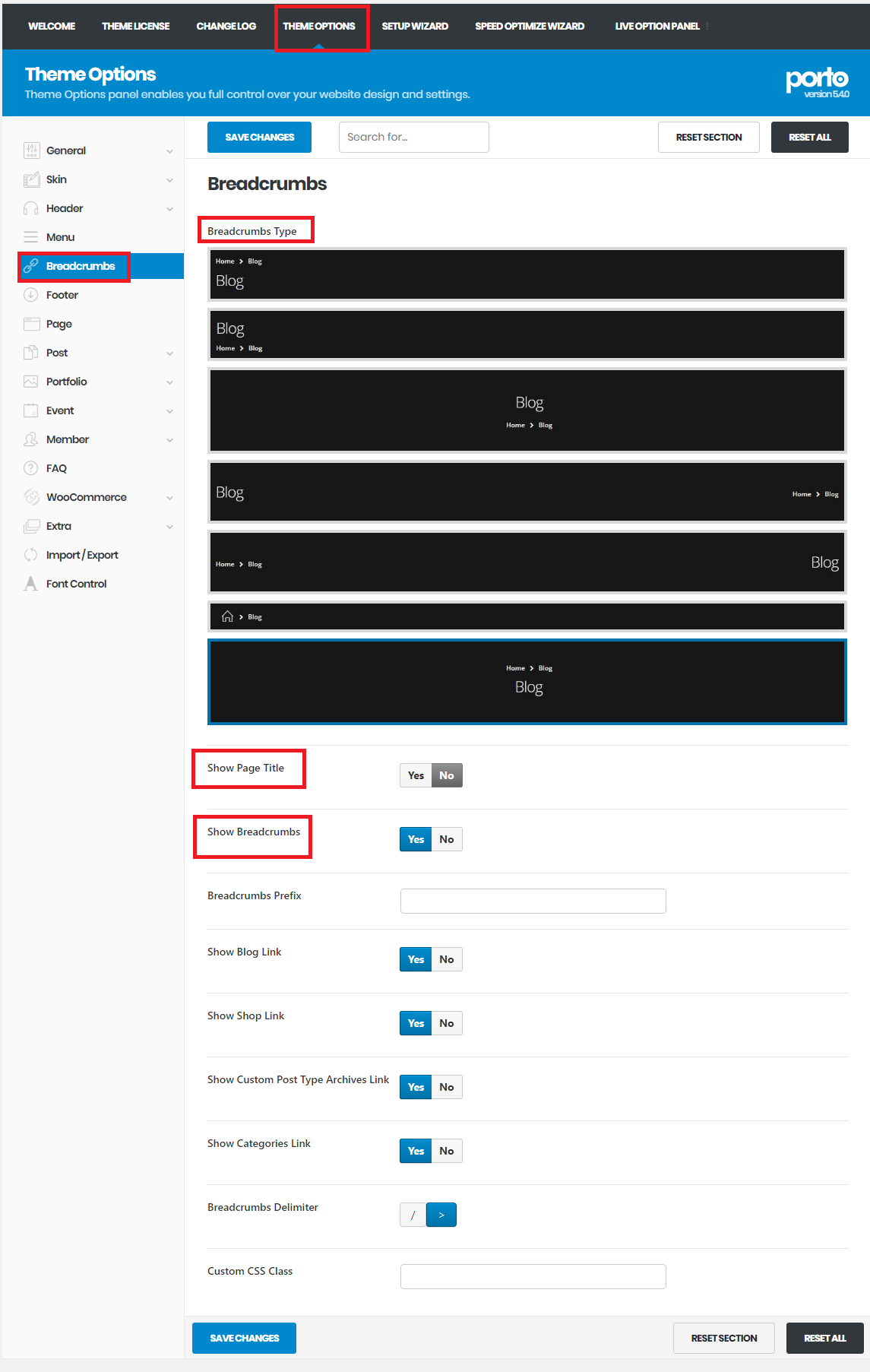Open the Live Option Panel tab
870x1372 pixels.
pyautogui.click(x=657, y=26)
